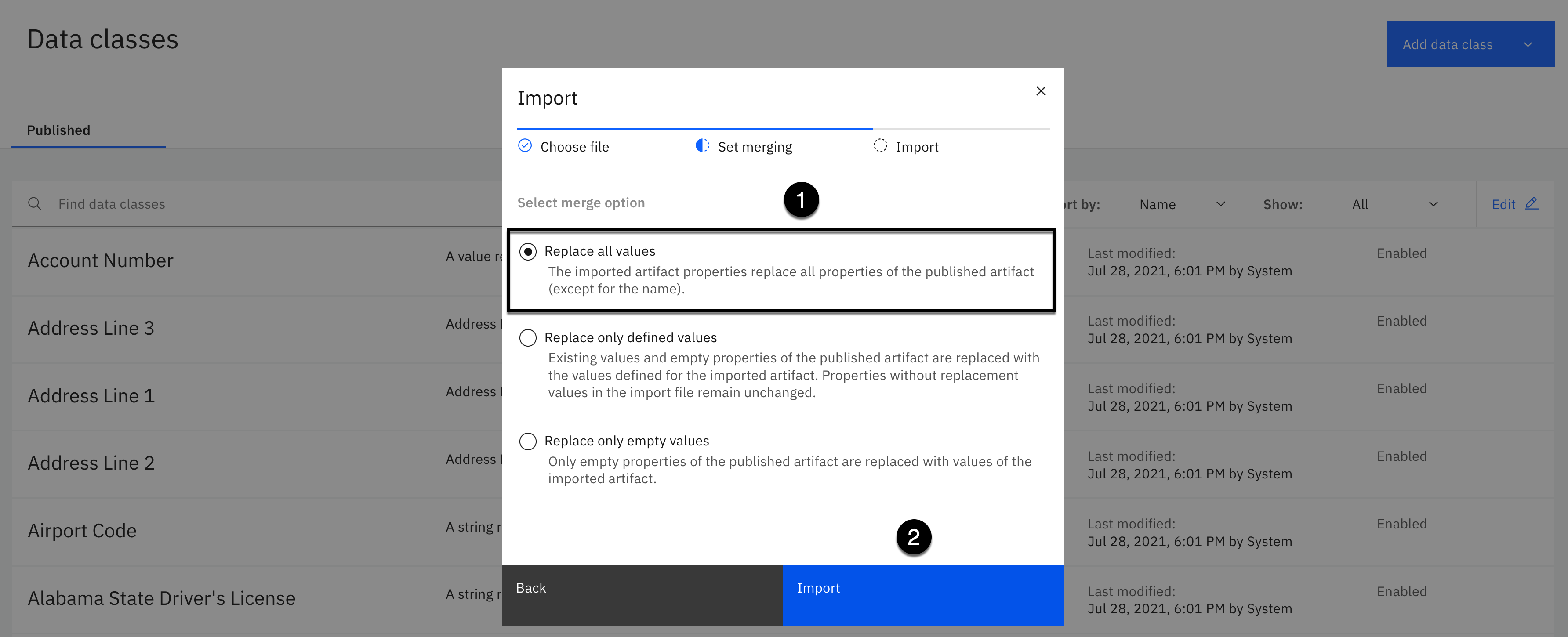Click the Add data class button
Image resolution: width=1568 pixels, height=637 pixels.
click(1447, 44)
